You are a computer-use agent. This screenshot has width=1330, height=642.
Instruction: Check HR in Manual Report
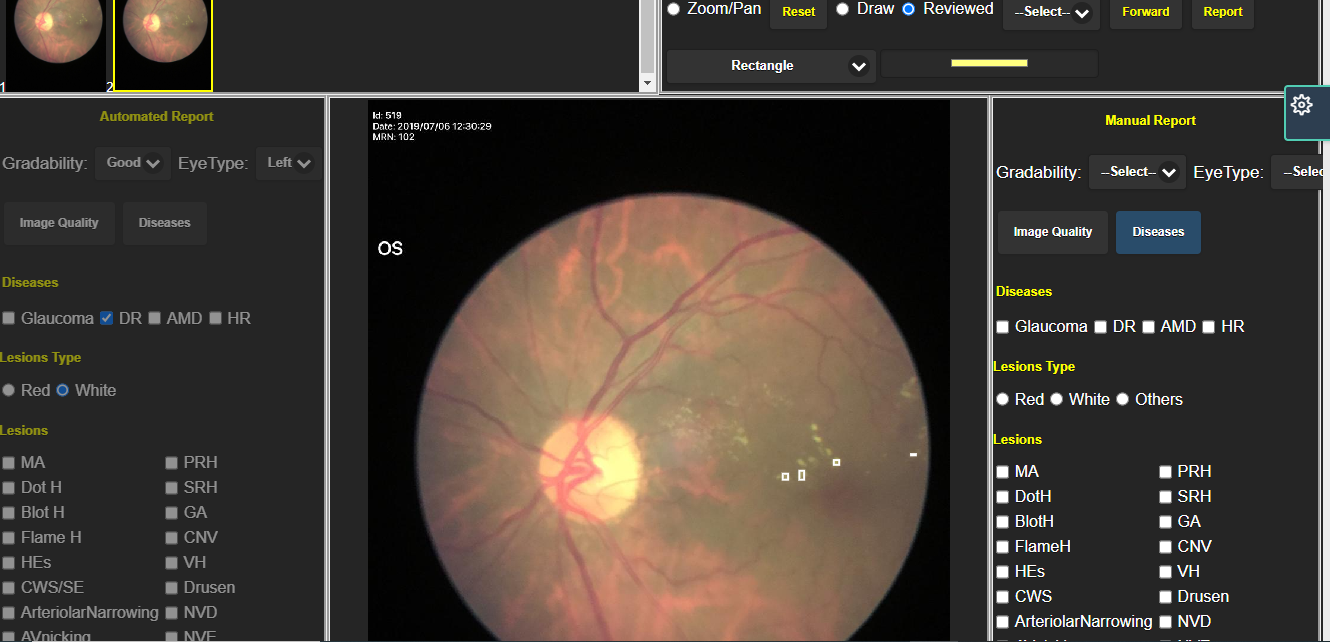tap(1209, 327)
